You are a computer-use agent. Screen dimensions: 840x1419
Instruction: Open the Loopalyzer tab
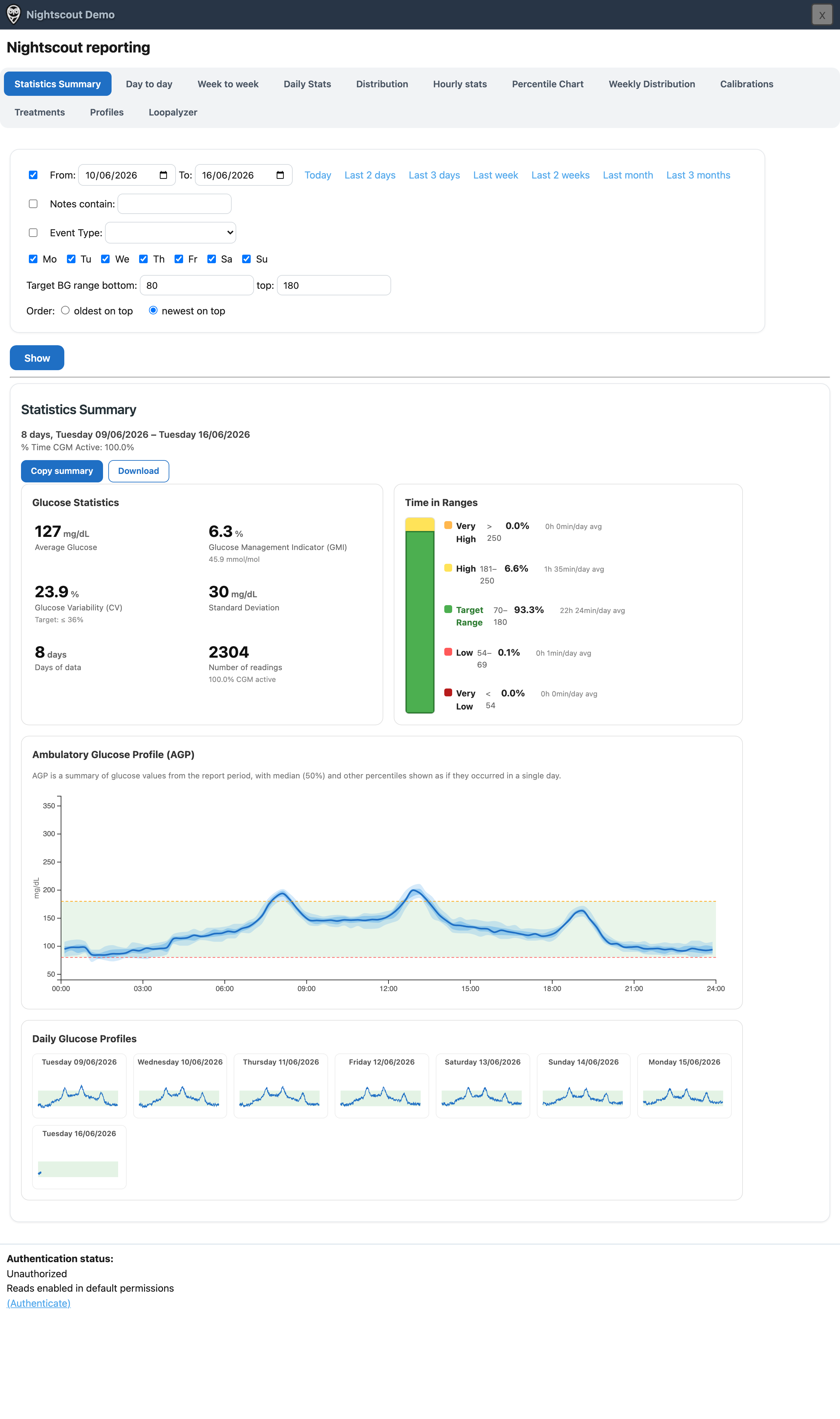(173, 112)
